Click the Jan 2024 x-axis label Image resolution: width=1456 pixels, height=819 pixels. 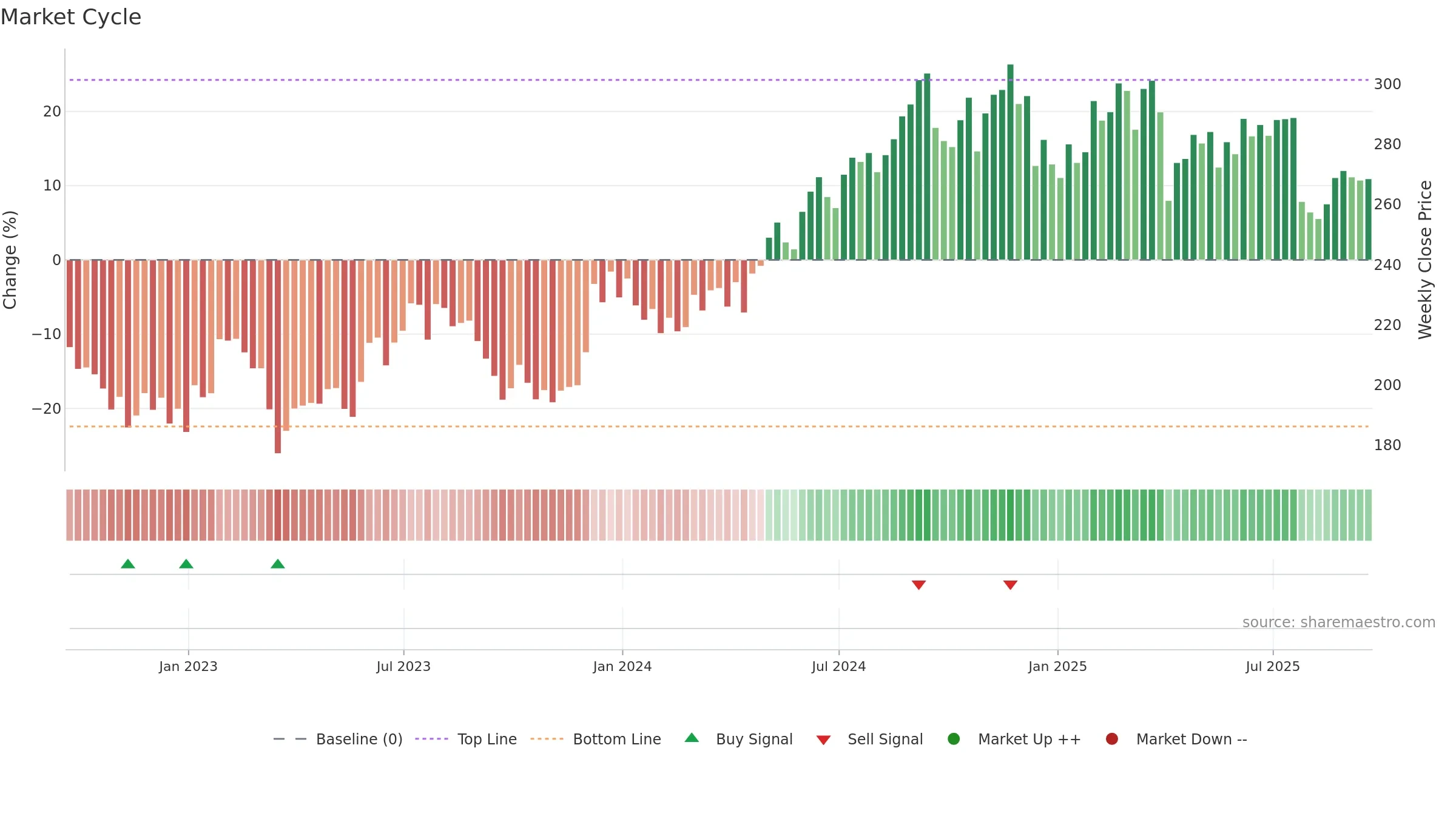(622, 666)
